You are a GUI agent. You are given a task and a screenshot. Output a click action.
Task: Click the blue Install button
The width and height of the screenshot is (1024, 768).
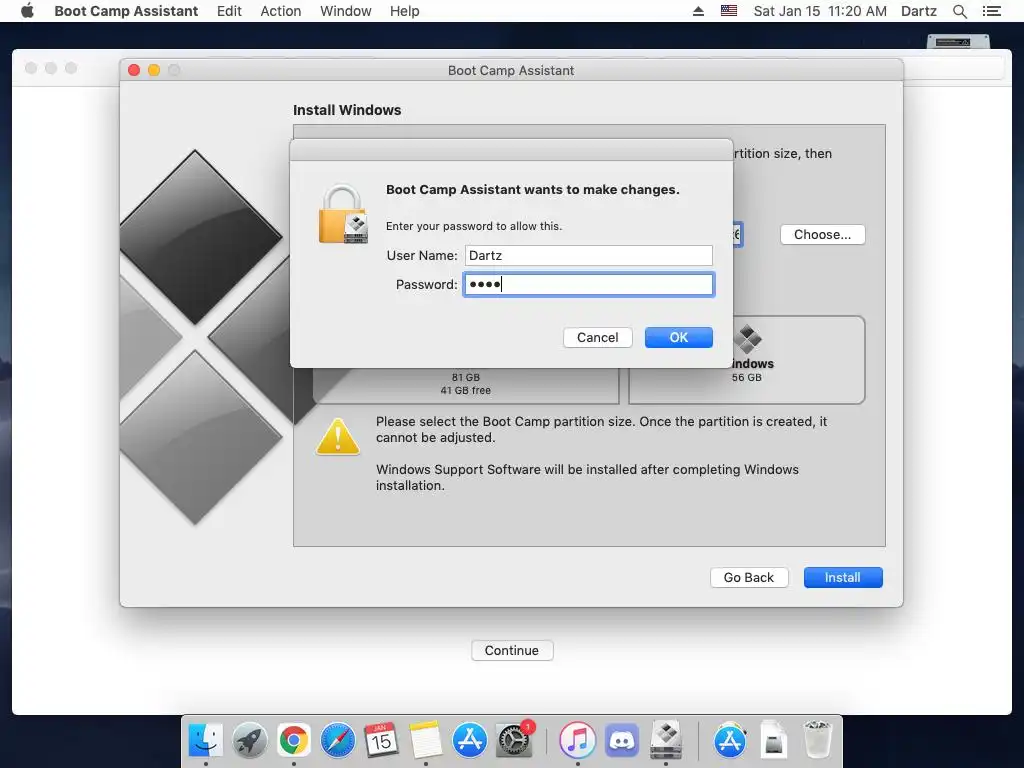[842, 577]
